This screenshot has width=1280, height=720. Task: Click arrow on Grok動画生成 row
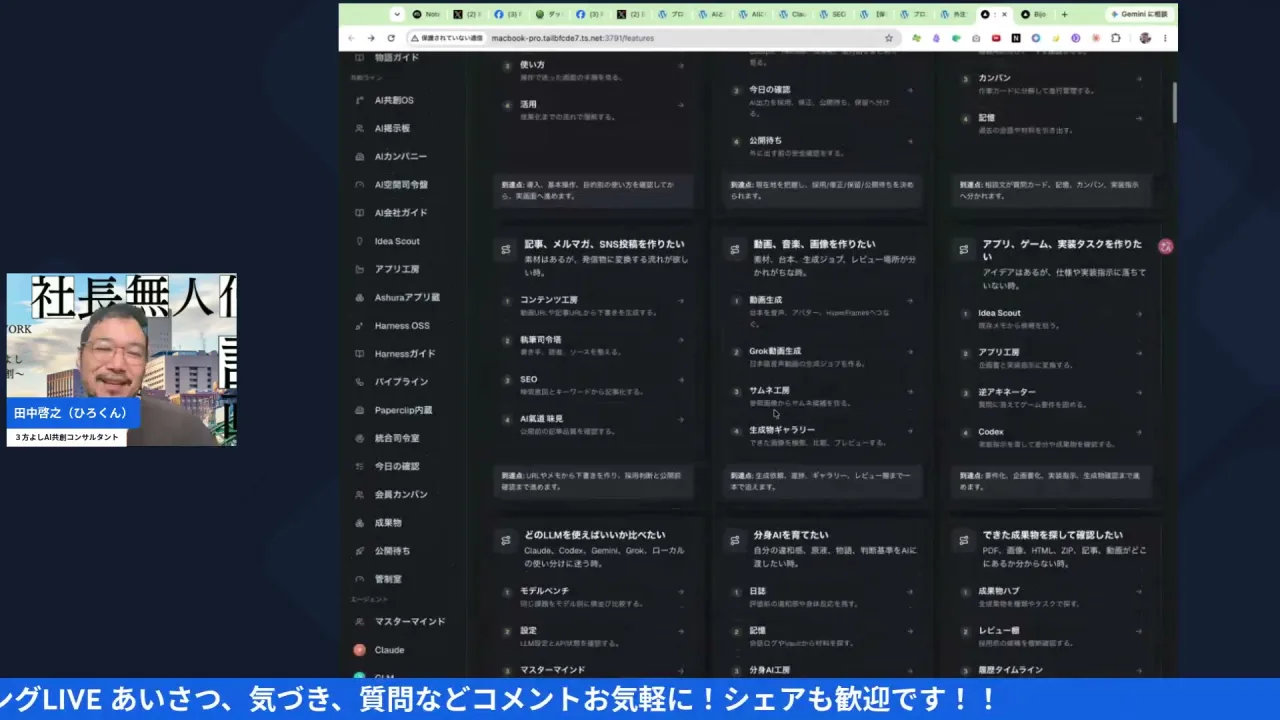pyautogui.click(x=910, y=352)
